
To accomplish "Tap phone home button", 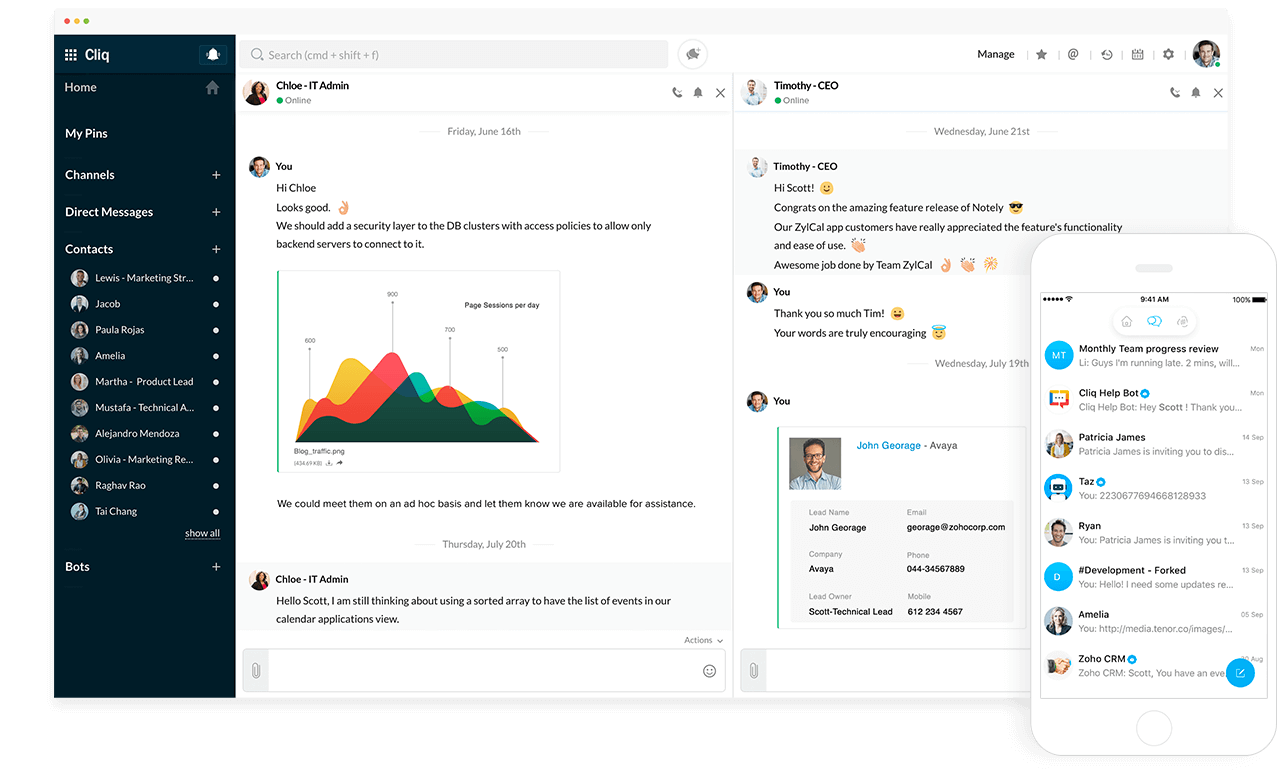I will point(1154,727).
